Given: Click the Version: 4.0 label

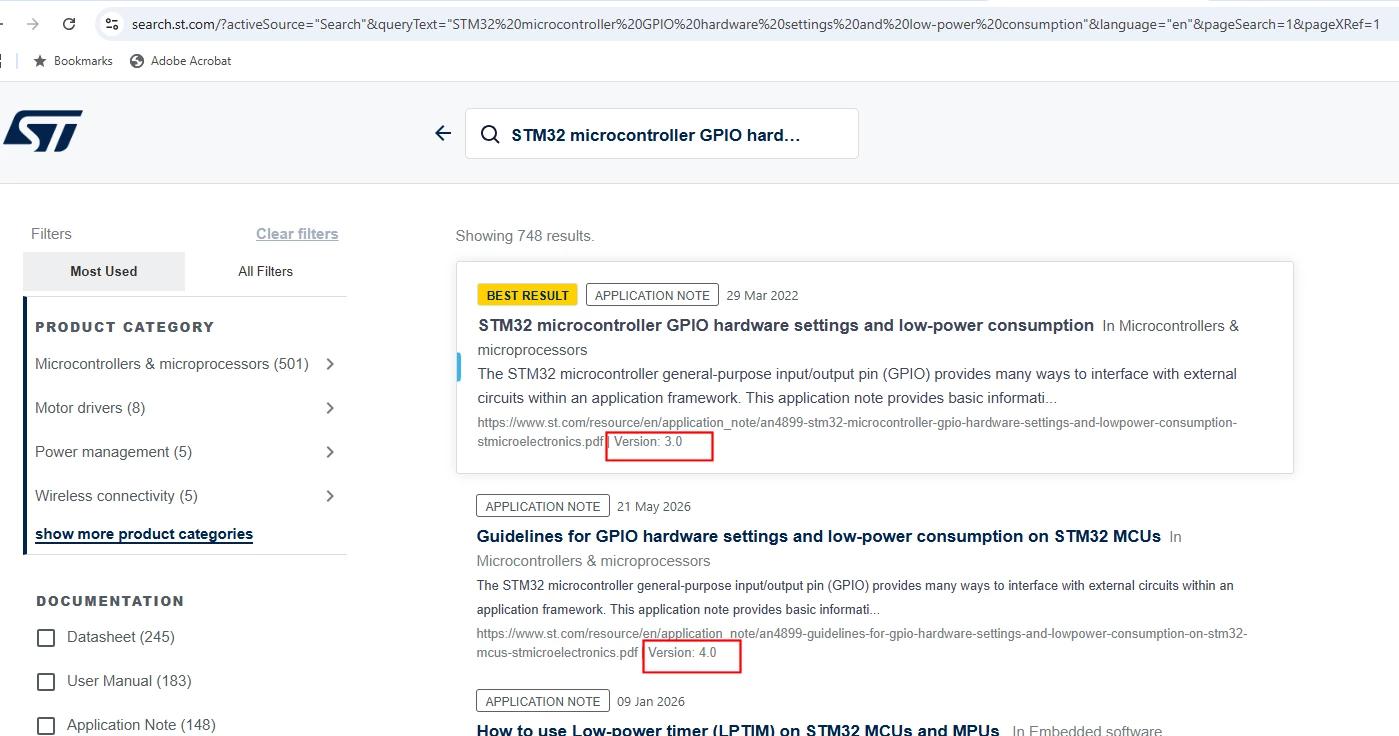Looking at the screenshot, I should (x=682, y=653).
